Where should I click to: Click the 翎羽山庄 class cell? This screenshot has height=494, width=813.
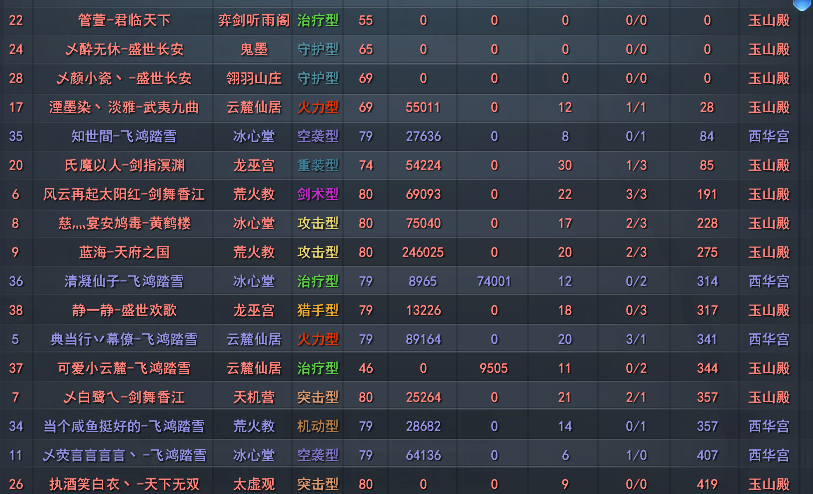click(254, 78)
